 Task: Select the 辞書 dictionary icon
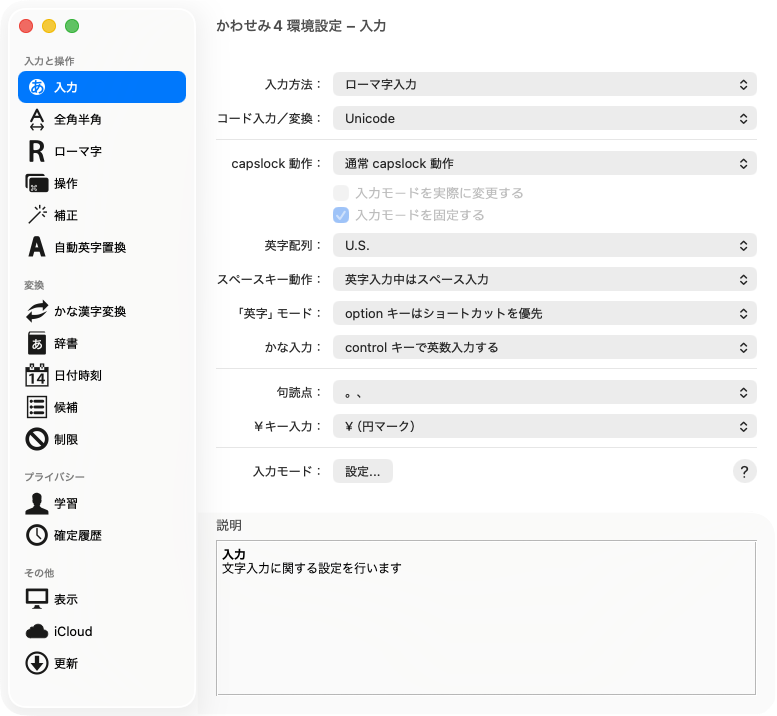(37, 343)
